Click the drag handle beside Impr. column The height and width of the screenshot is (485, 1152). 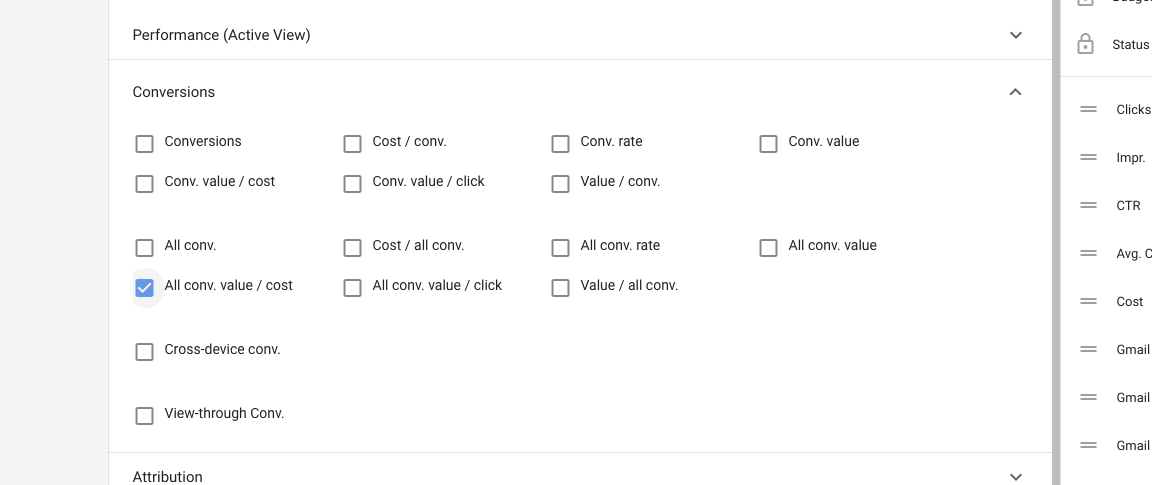(x=1089, y=157)
